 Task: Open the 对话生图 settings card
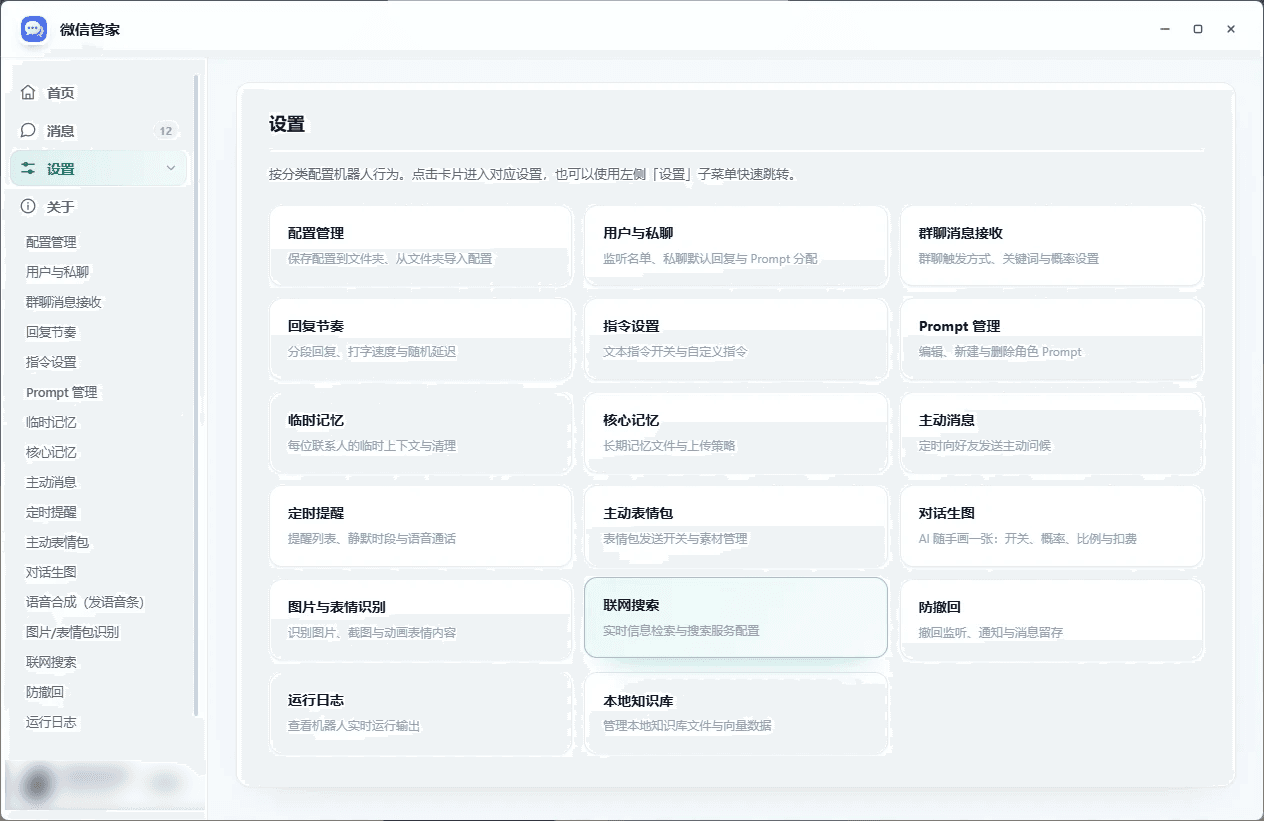pos(1052,526)
